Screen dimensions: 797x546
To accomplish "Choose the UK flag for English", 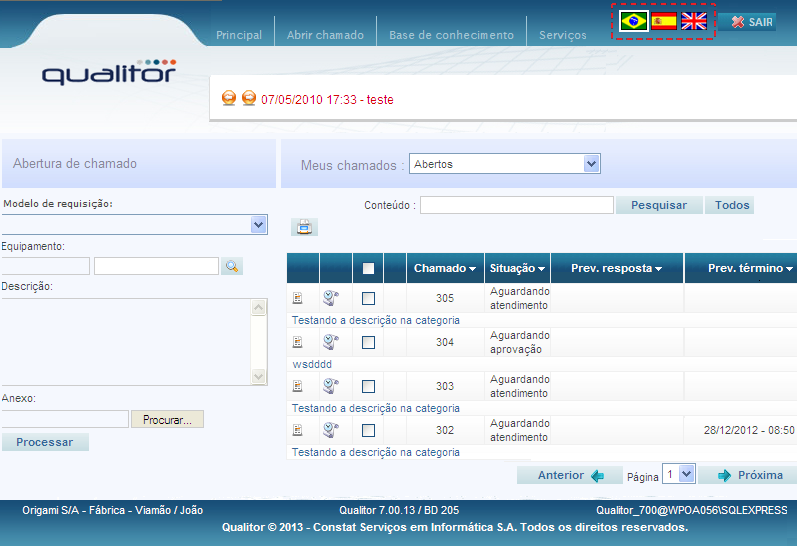I will (694, 21).
